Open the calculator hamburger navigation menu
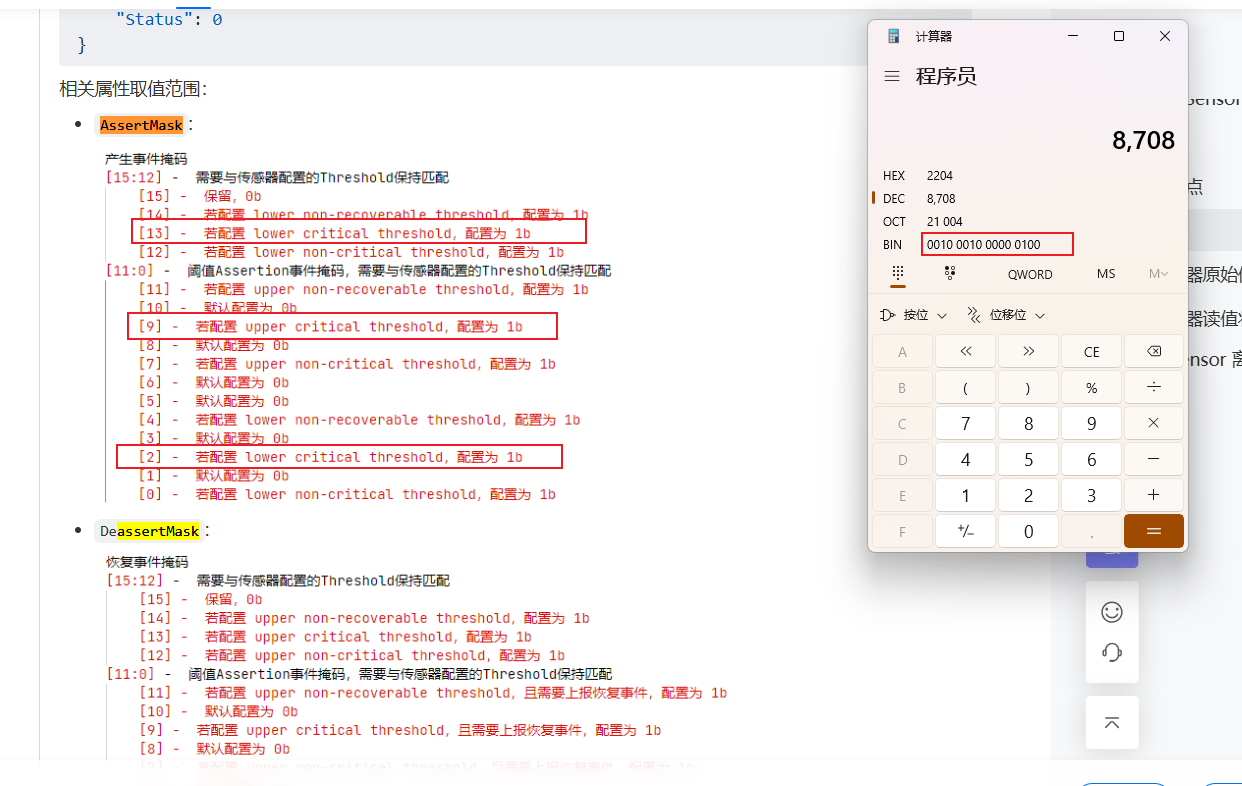The height and width of the screenshot is (786, 1242). 892,76
